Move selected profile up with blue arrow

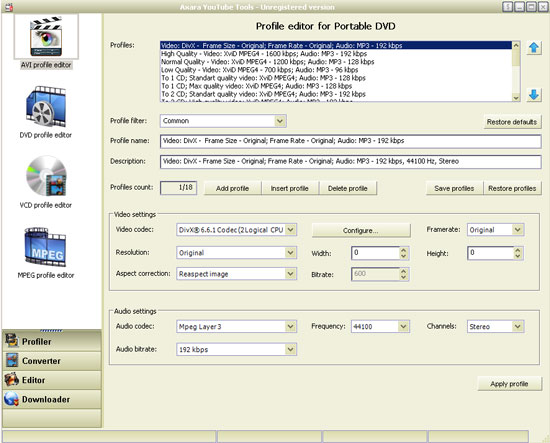(x=534, y=48)
